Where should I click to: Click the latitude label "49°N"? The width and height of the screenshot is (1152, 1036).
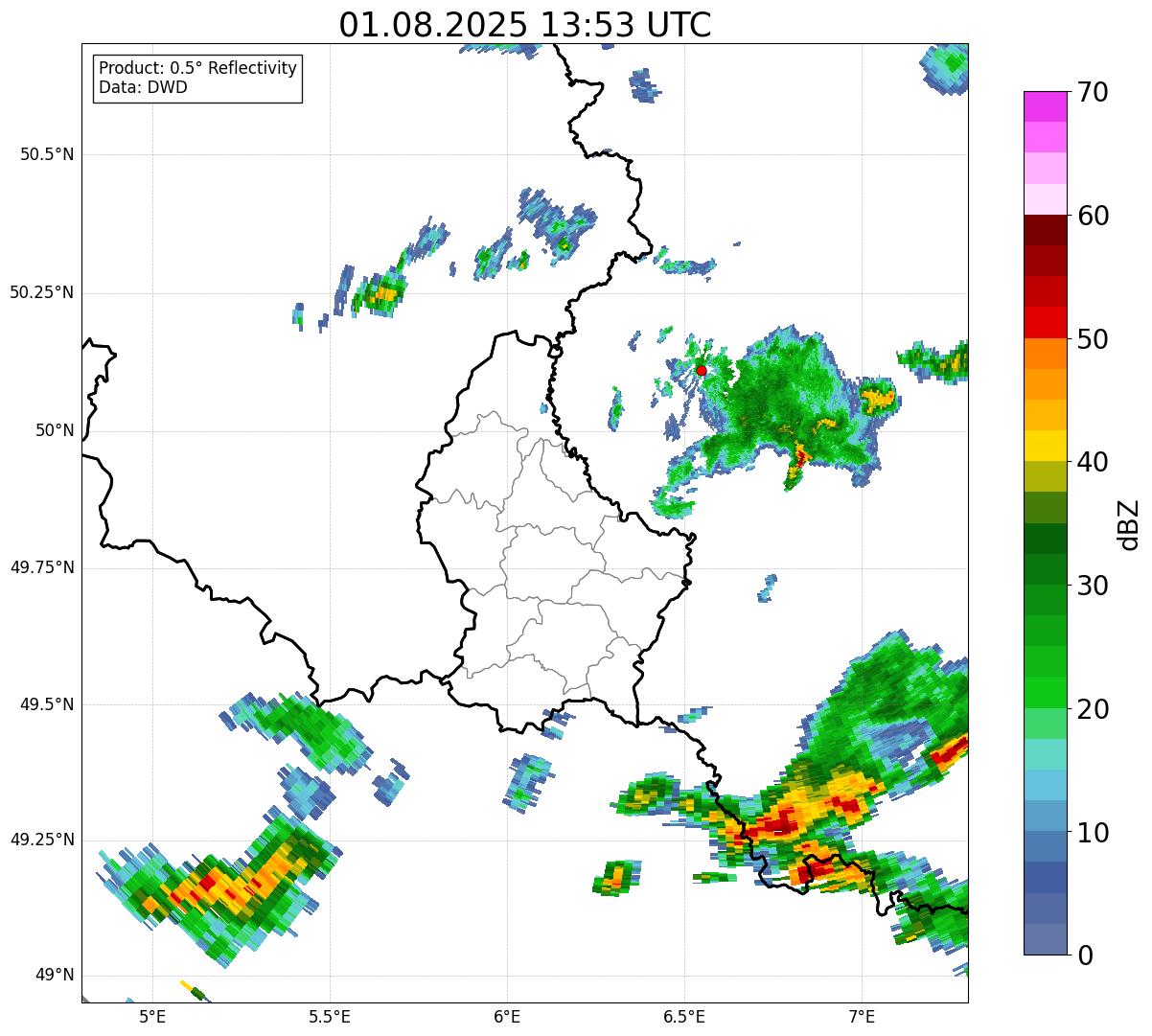point(55,976)
